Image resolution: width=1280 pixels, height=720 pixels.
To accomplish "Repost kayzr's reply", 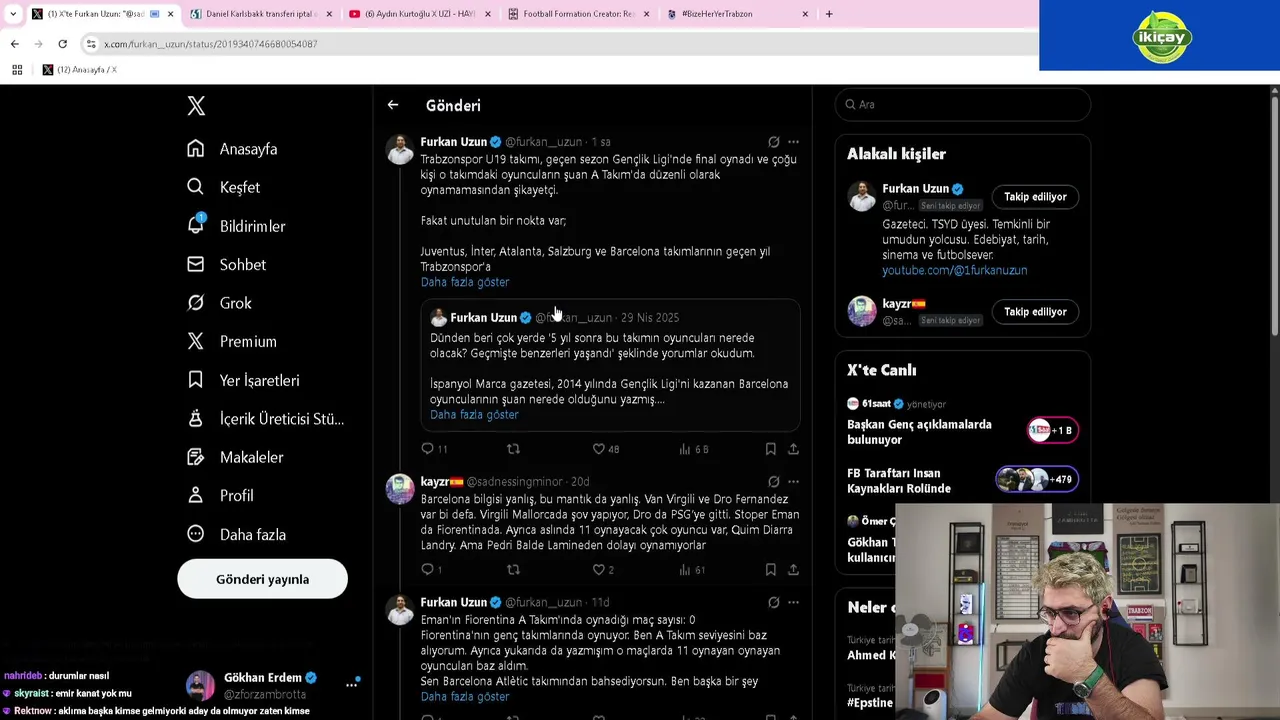I will (x=513, y=570).
